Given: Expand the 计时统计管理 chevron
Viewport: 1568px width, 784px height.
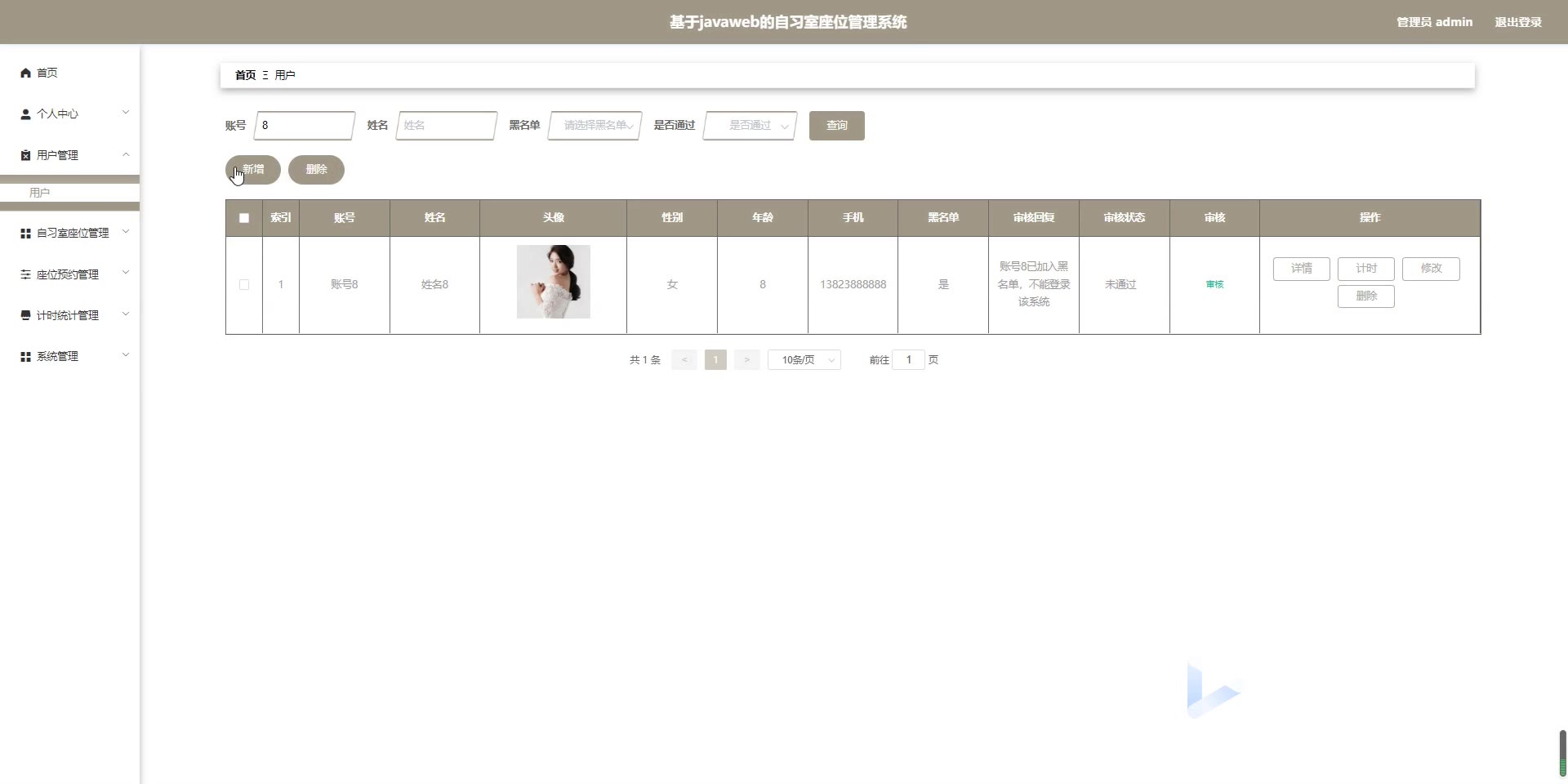Looking at the screenshot, I should pyautogui.click(x=126, y=314).
